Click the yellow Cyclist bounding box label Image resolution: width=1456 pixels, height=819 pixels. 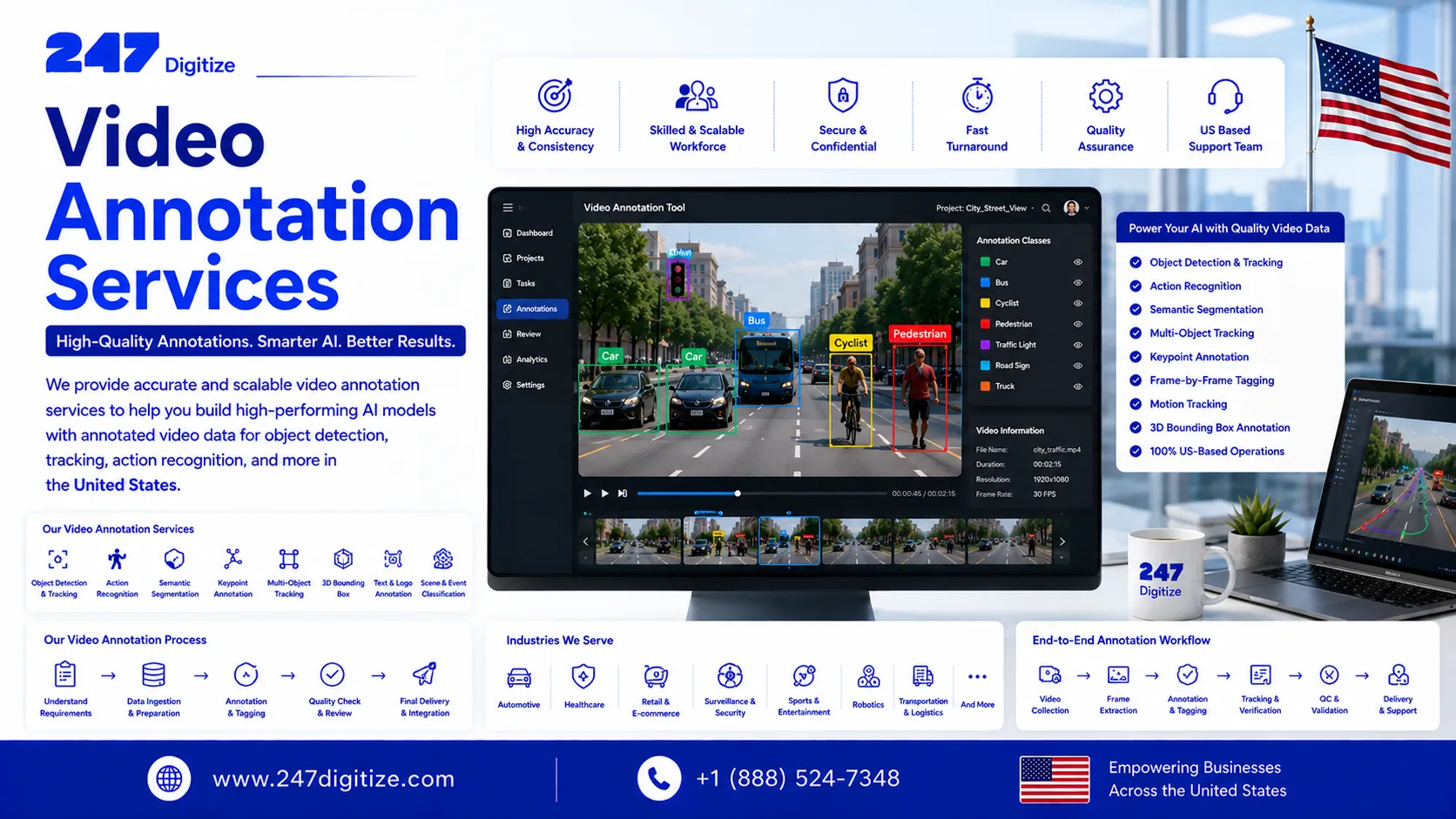pyautogui.click(x=851, y=343)
